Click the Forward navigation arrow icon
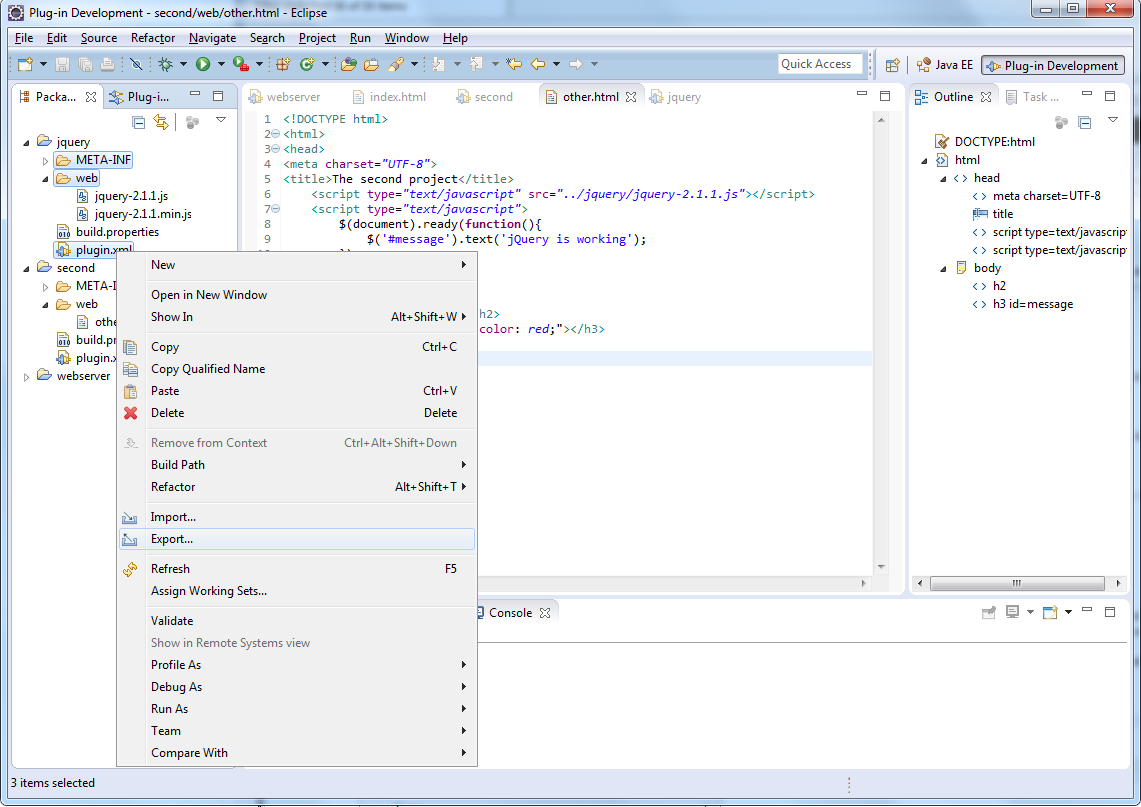This screenshot has width=1141, height=807. pyautogui.click(x=576, y=64)
